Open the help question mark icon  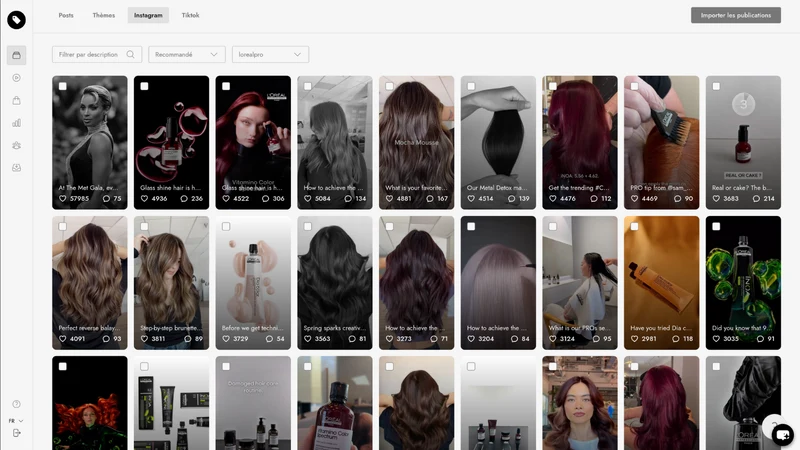[x=16, y=404]
